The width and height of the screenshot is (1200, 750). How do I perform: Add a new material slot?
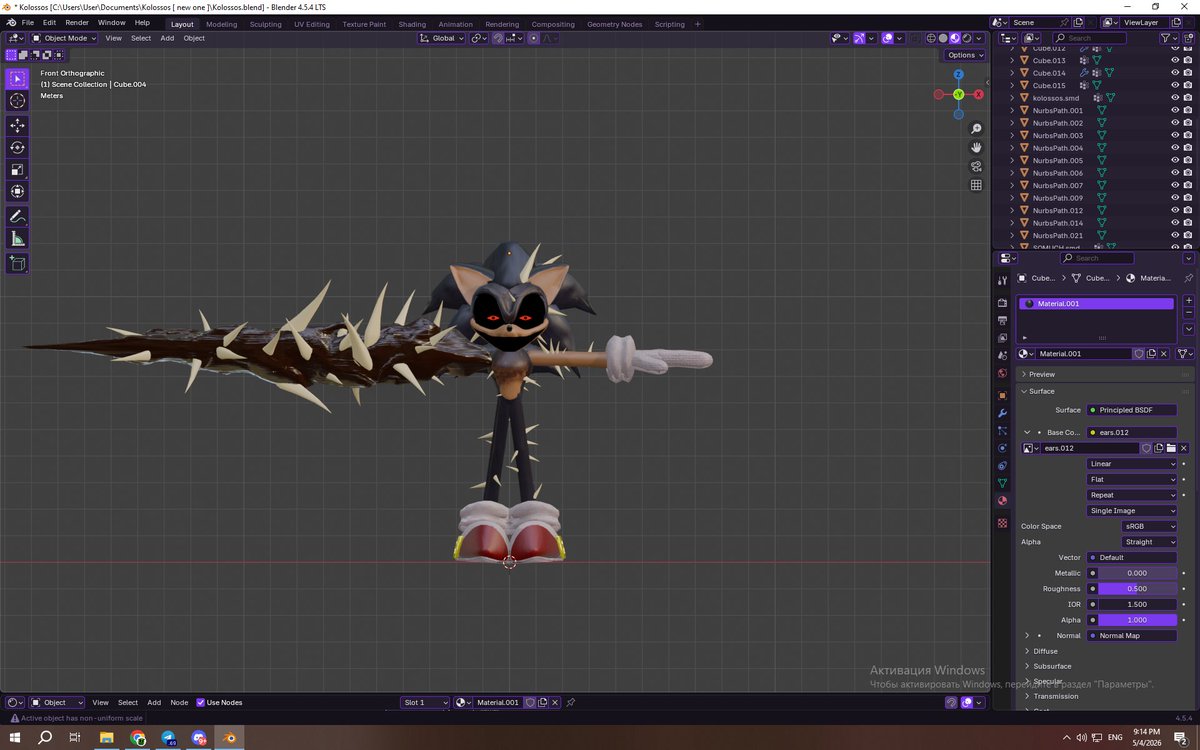1188,300
